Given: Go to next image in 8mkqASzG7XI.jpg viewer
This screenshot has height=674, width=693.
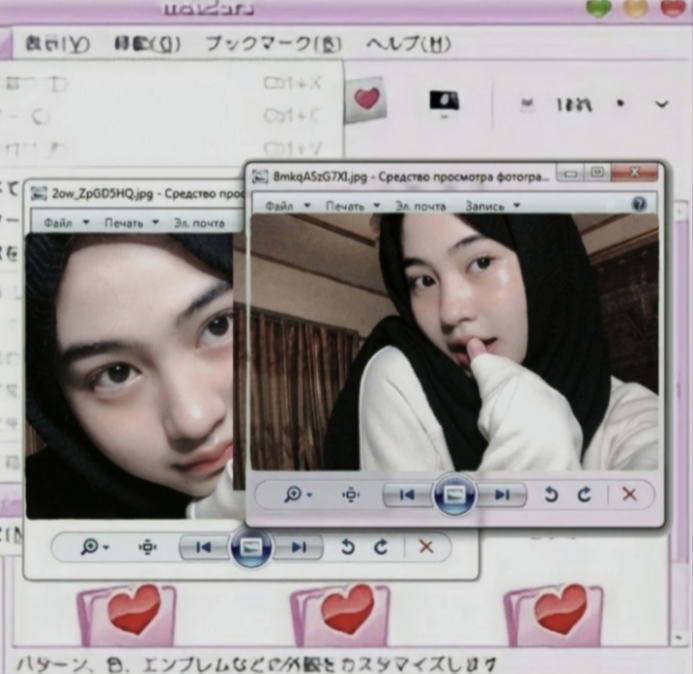Looking at the screenshot, I should 502,495.
